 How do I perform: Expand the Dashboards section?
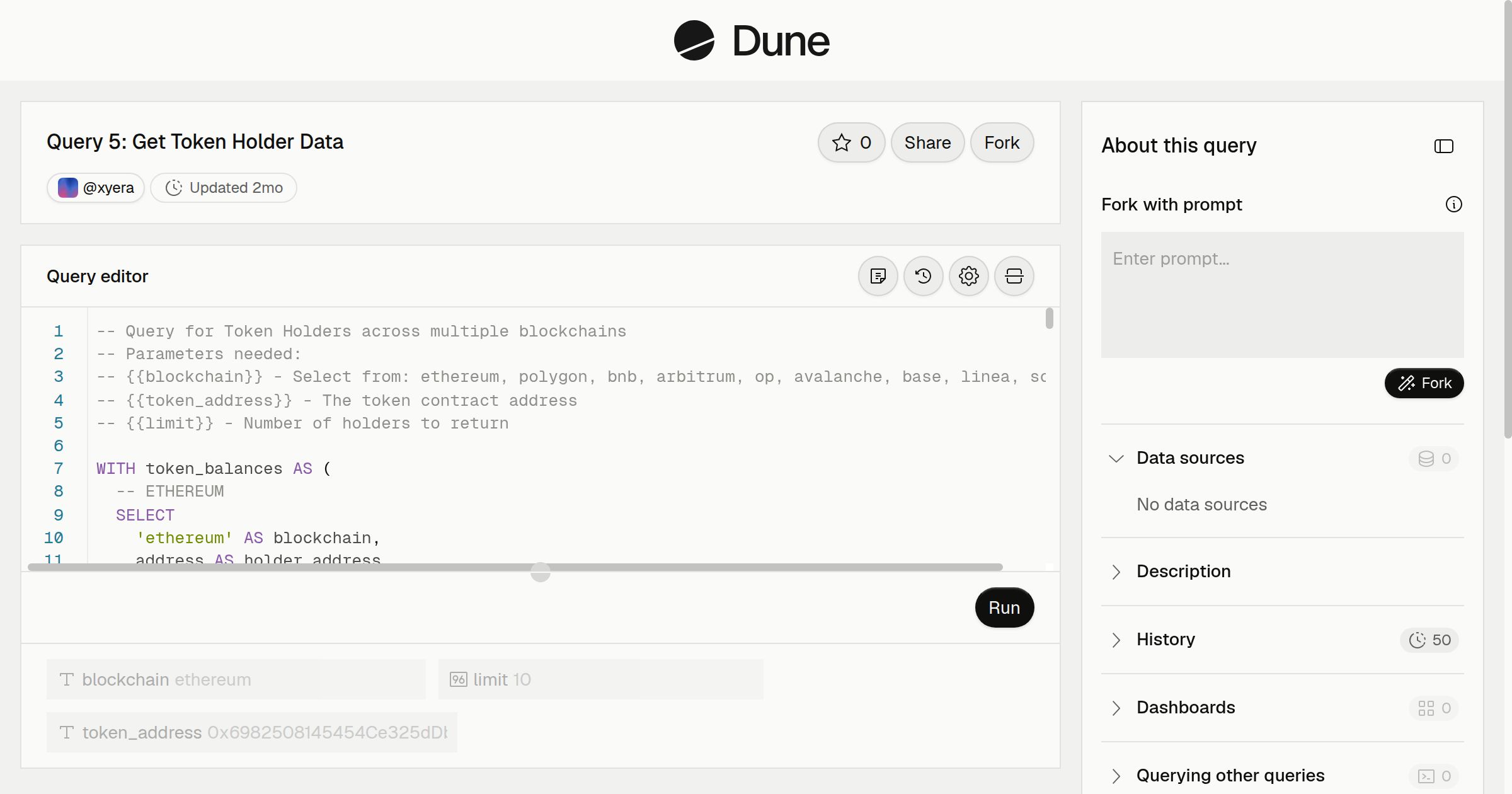(x=1116, y=708)
